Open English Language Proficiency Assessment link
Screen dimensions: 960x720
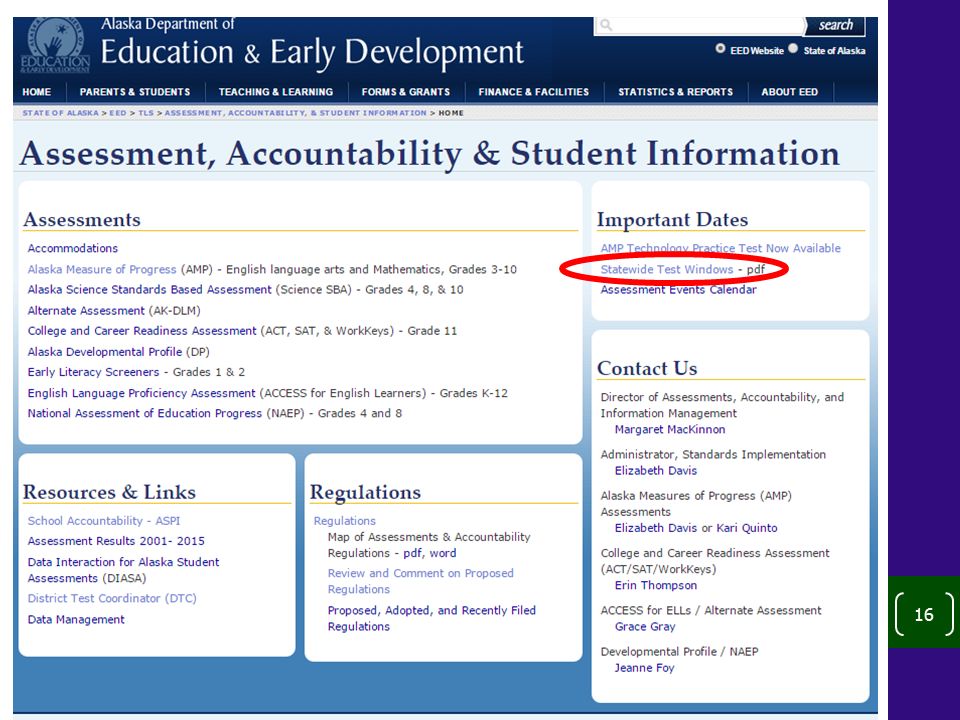(141, 393)
